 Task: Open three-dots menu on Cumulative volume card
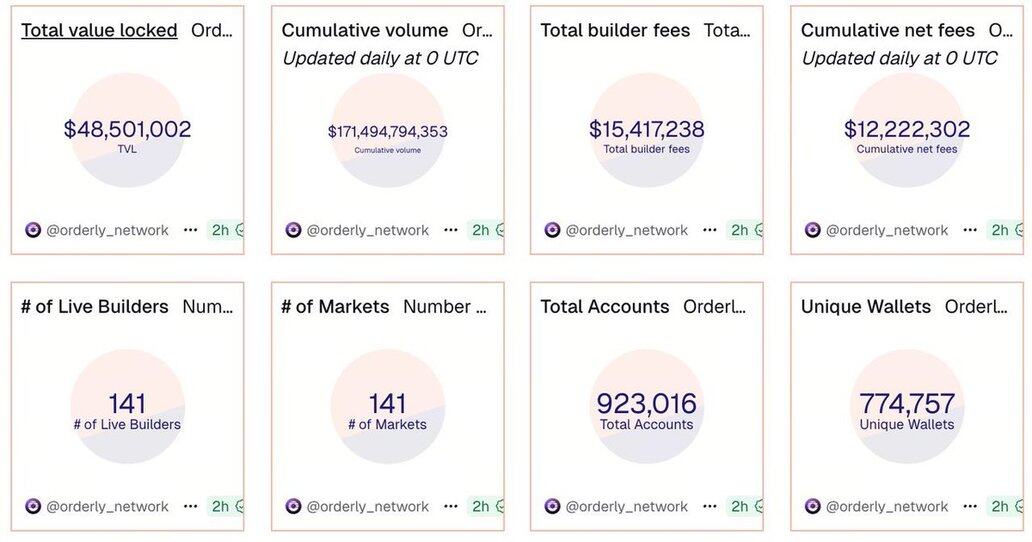tap(451, 230)
